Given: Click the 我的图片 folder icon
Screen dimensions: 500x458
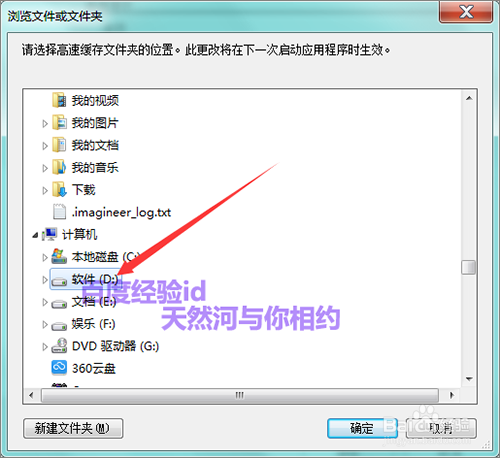Looking at the screenshot, I should click(59, 123).
